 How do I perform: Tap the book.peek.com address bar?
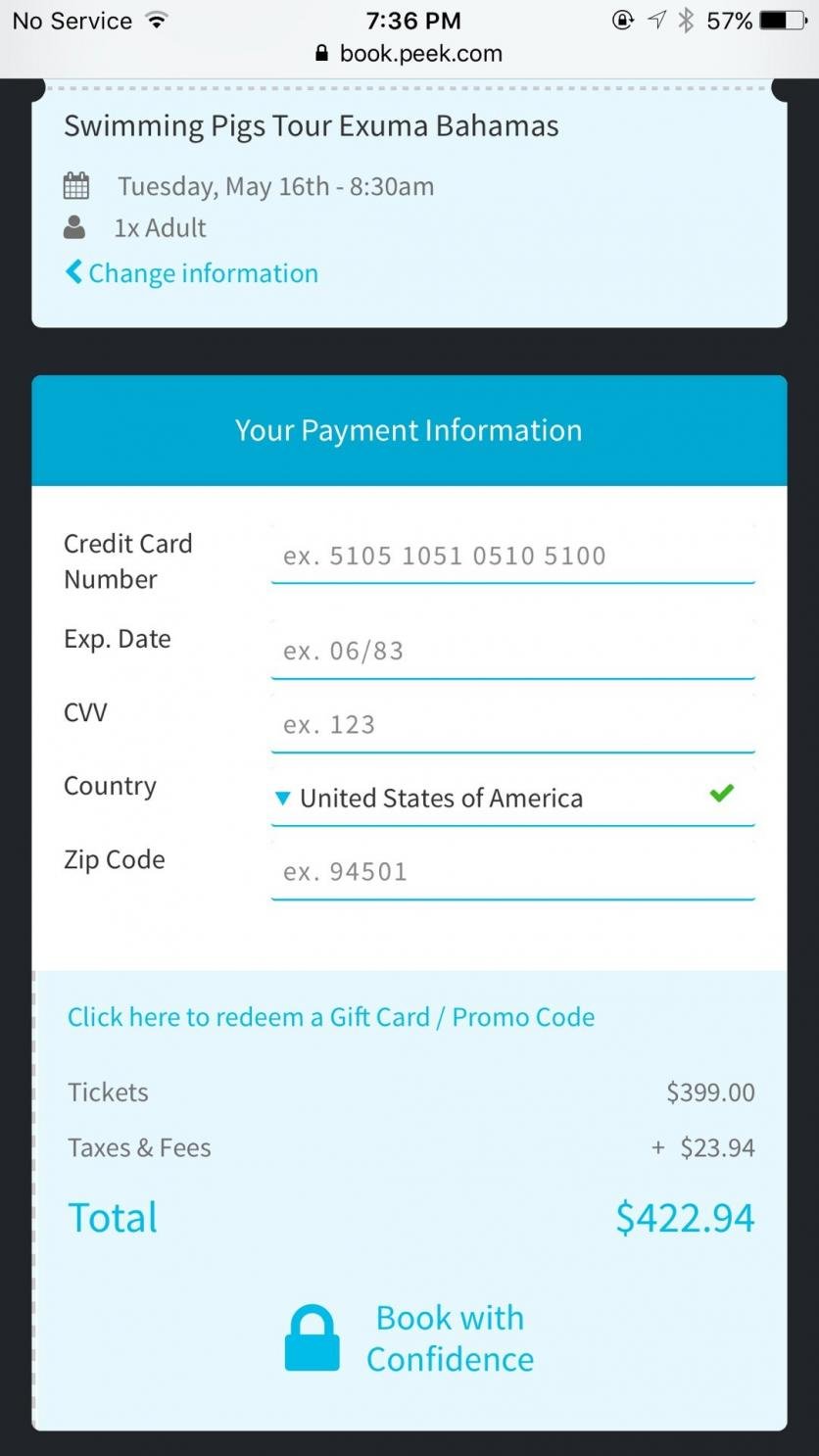coord(409,54)
